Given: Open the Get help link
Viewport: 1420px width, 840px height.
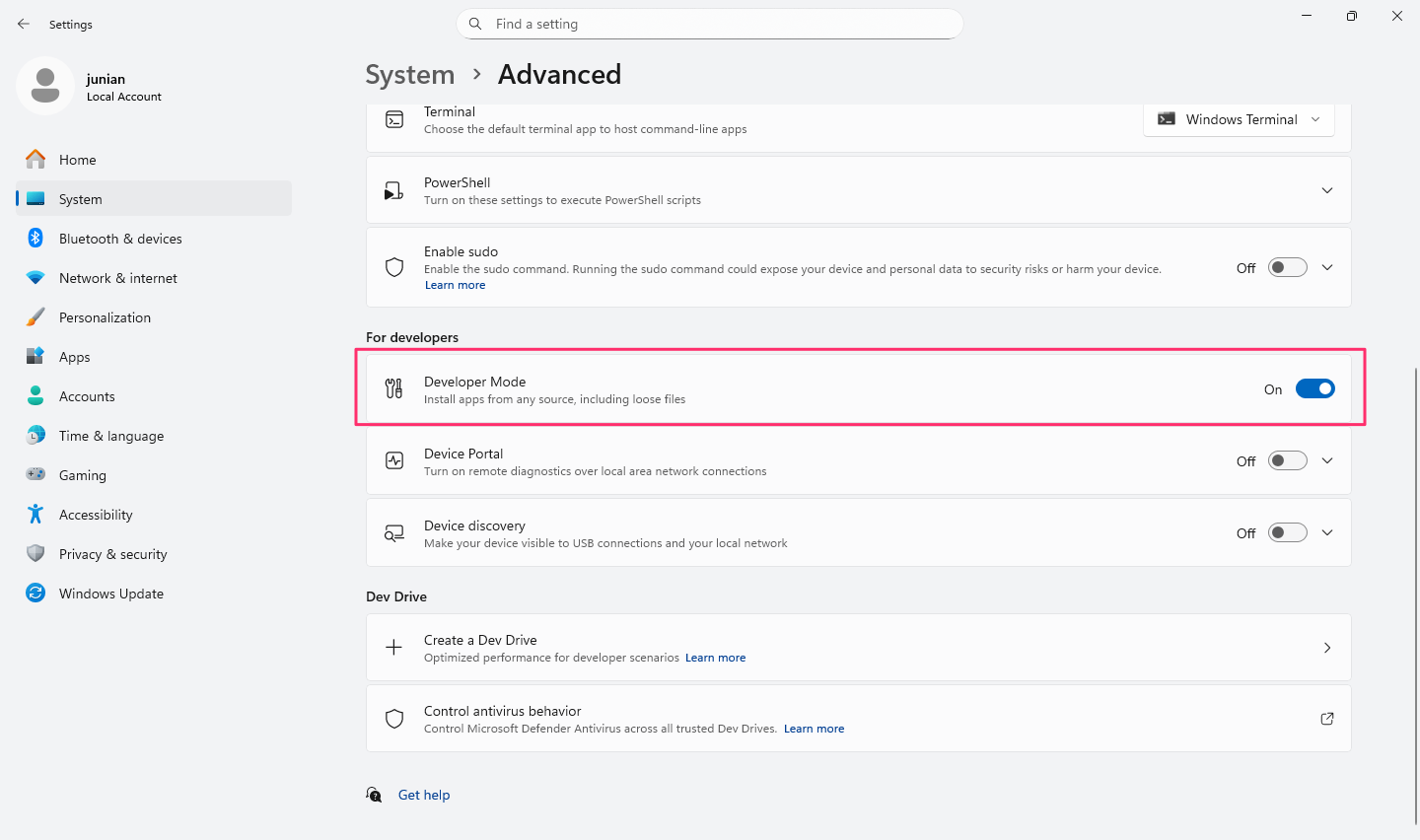Looking at the screenshot, I should (x=424, y=795).
